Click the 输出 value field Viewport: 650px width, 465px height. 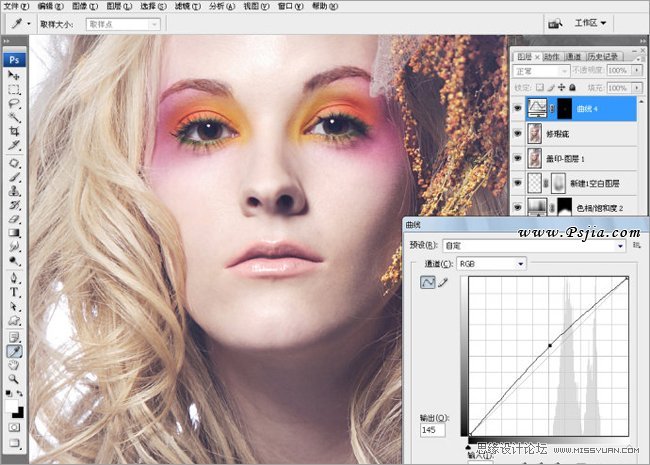(x=433, y=430)
